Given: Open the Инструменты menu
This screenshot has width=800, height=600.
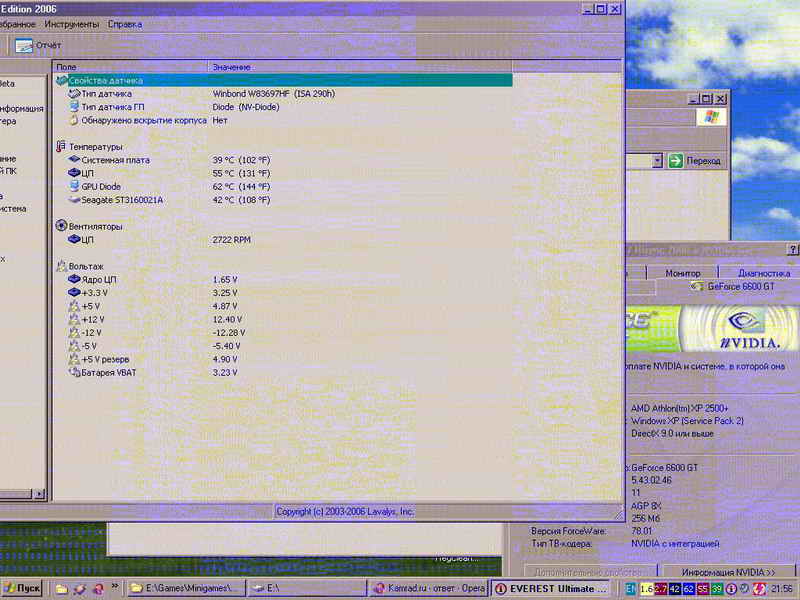Looking at the screenshot, I should (x=71, y=23).
